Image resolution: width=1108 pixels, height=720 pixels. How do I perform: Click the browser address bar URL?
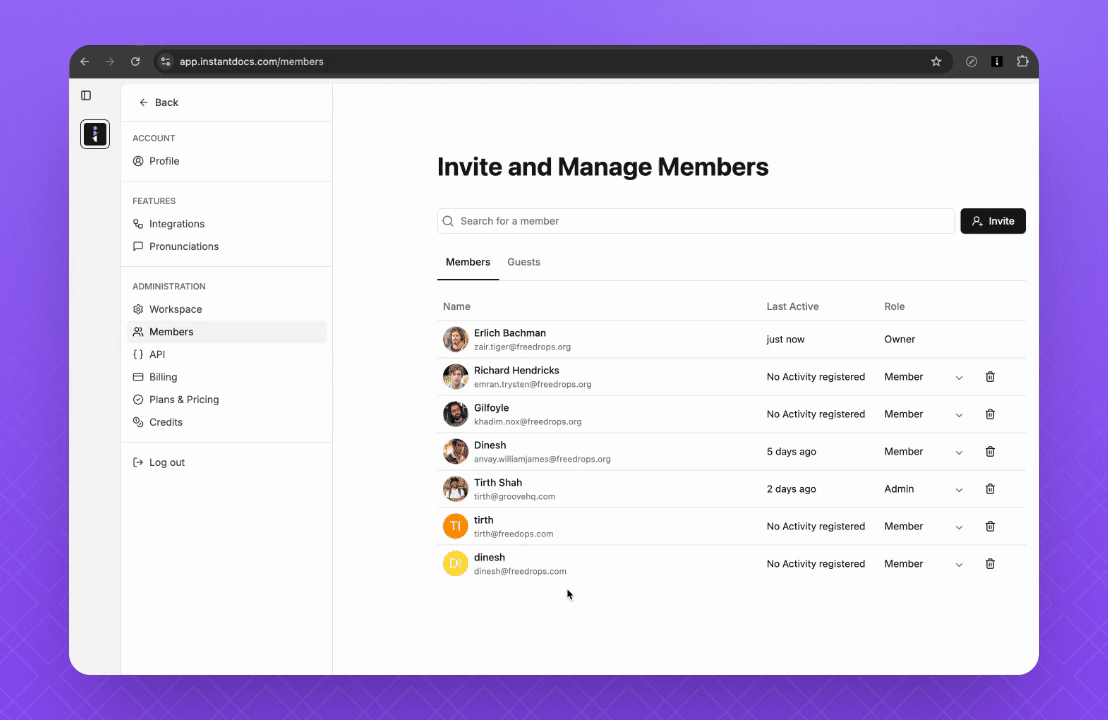pyautogui.click(x=252, y=61)
